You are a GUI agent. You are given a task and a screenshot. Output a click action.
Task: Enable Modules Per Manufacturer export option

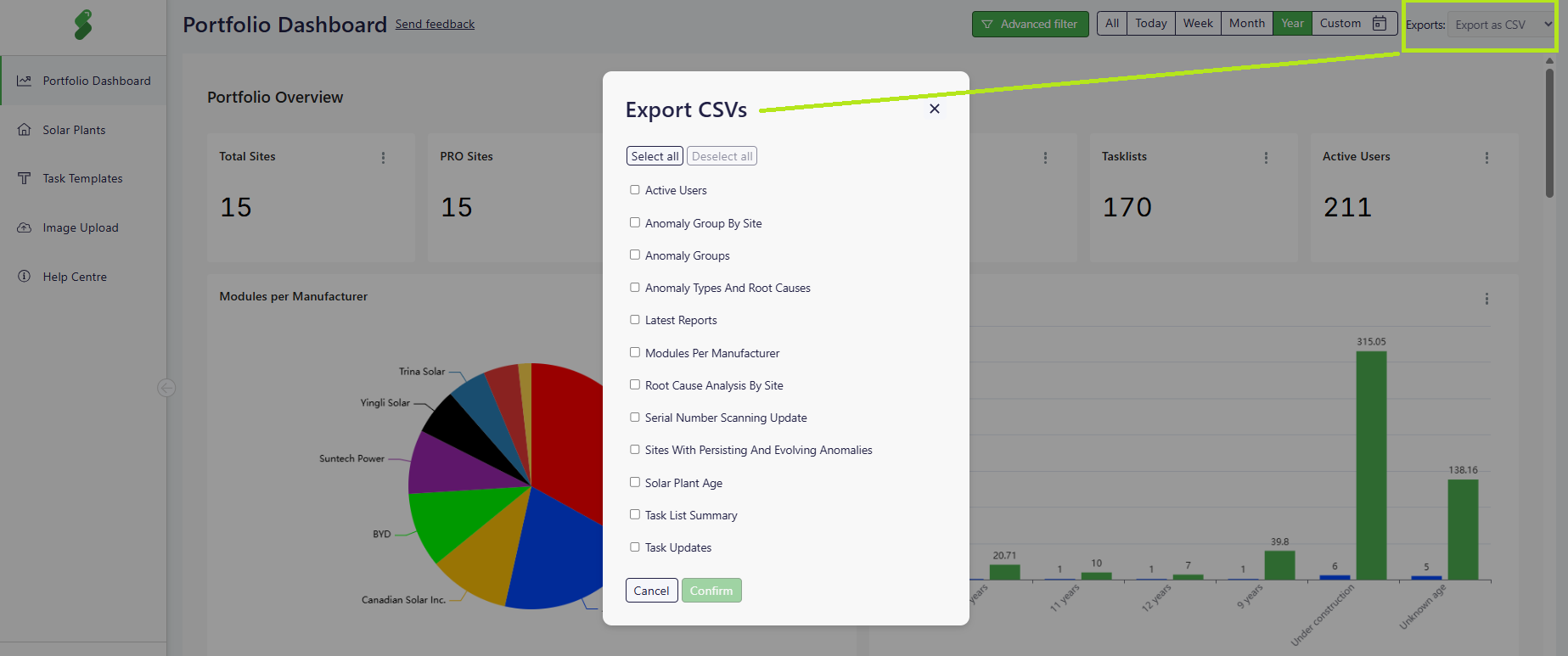(634, 352)
